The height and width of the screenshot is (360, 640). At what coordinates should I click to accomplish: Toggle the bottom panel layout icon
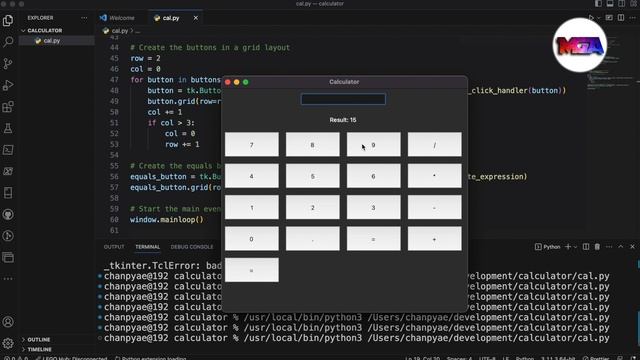[x=610, y=4]
